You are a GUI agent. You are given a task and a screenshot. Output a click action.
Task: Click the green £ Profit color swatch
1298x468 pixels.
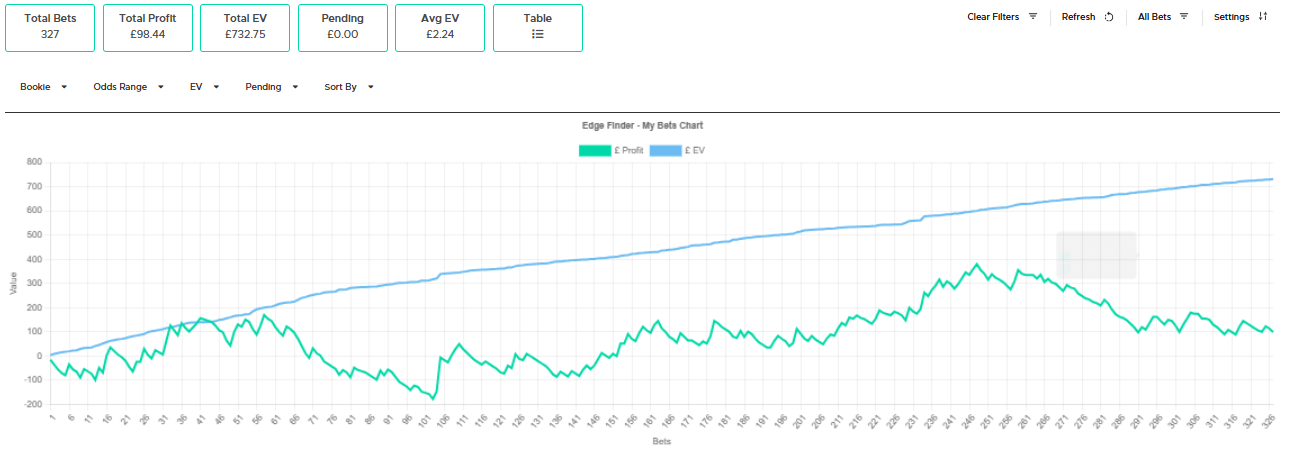click(x=594, y=150)
